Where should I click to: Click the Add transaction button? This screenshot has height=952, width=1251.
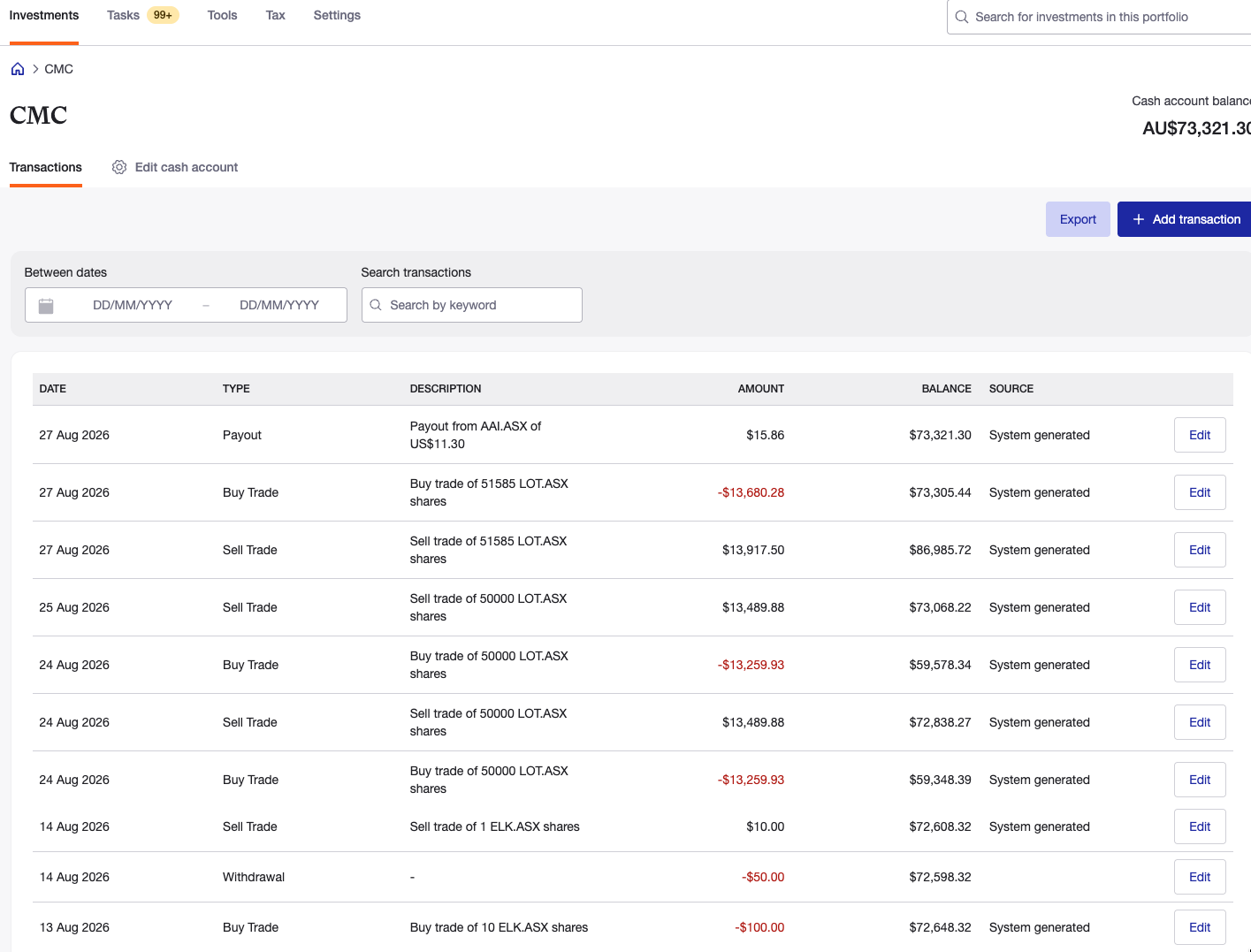coord(1185,219)
